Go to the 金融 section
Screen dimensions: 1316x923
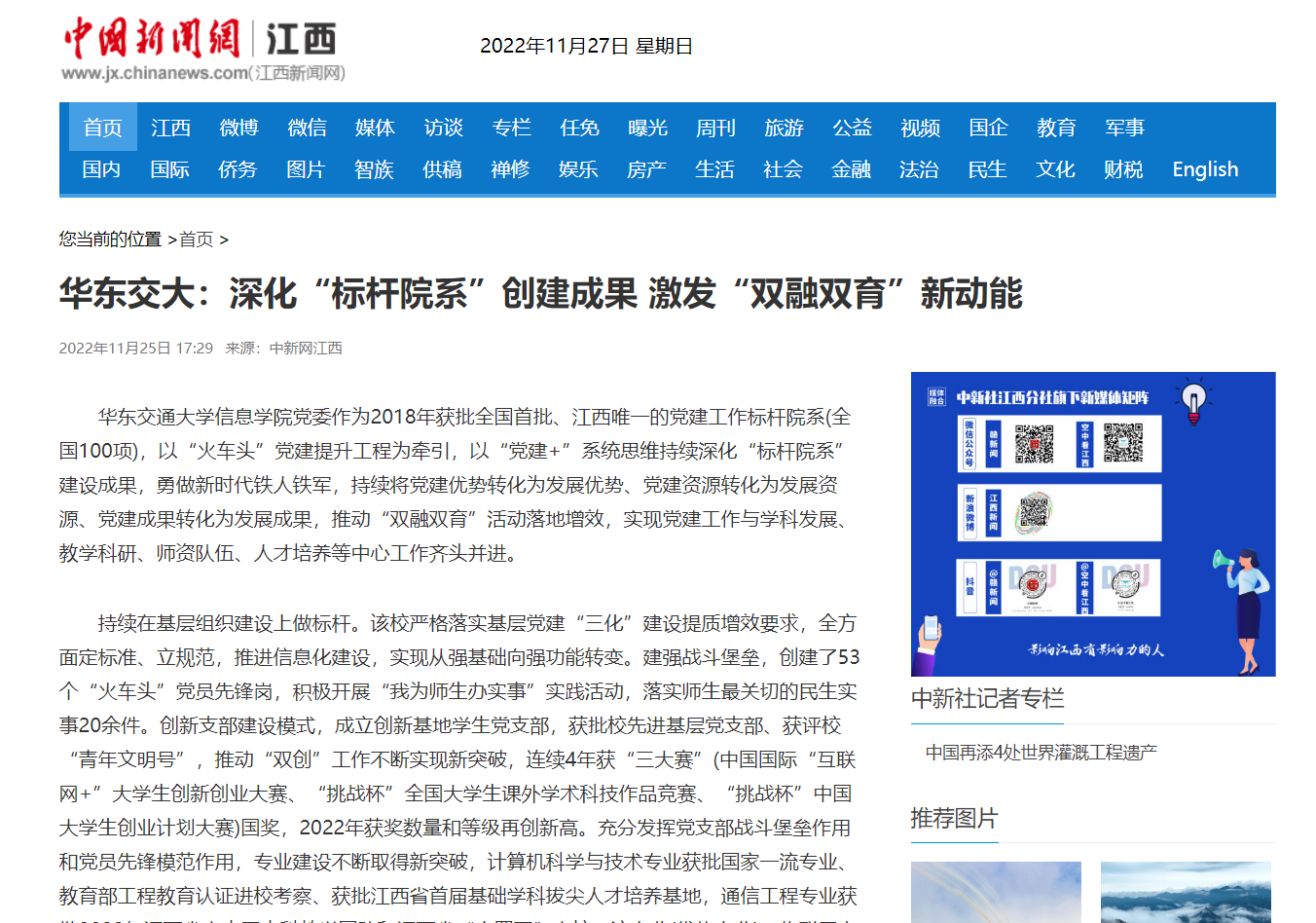pyautogui.click(x=851, y=169)
